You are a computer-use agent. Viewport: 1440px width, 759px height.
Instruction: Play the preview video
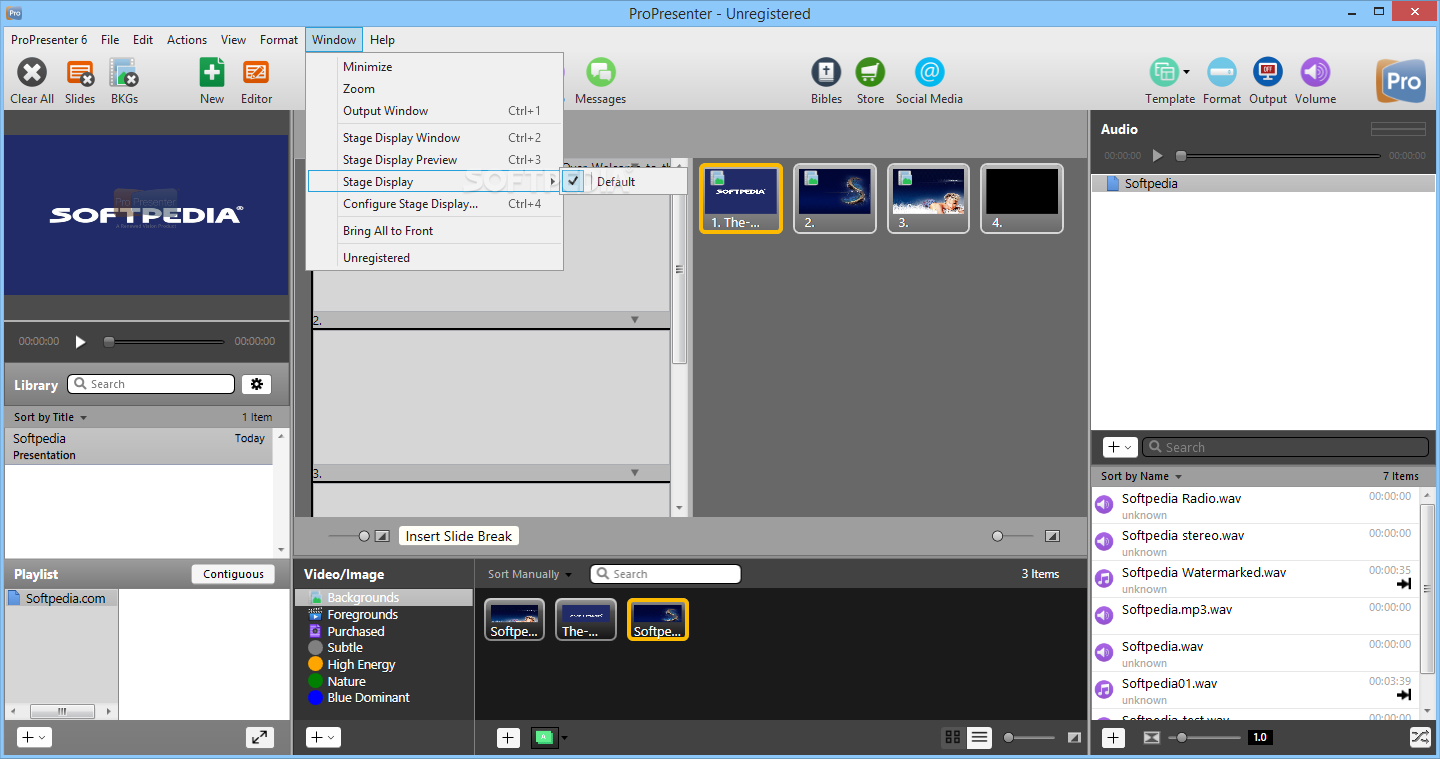click(x=81, y=341)
